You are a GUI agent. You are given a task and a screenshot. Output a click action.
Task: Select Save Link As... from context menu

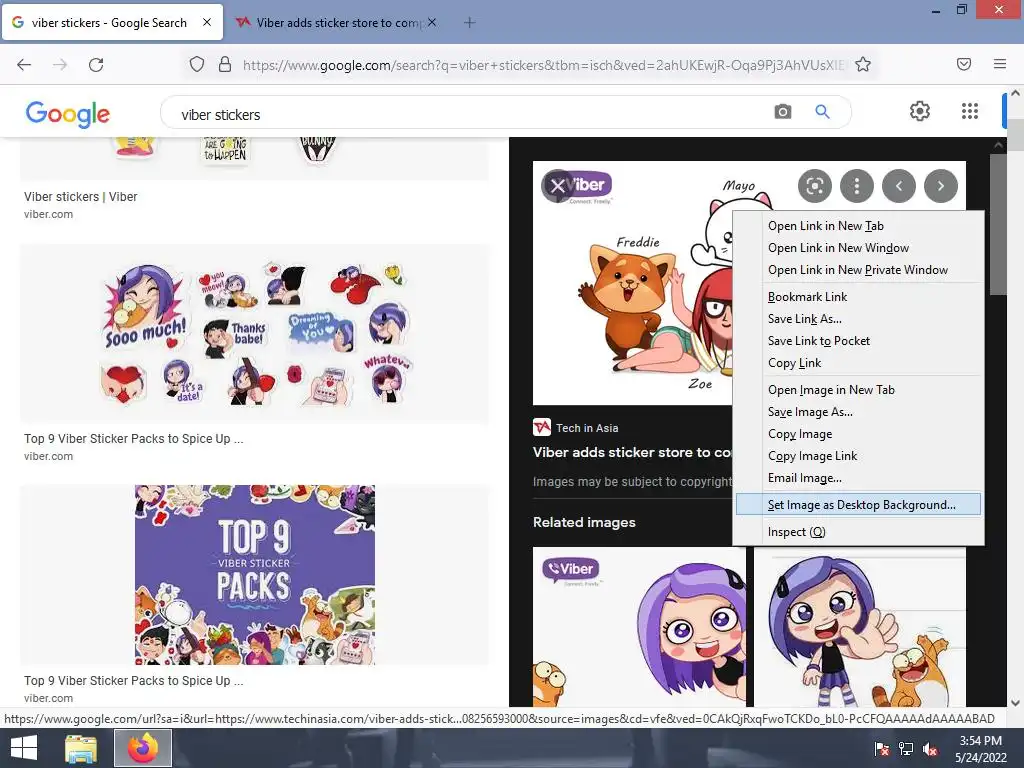click(x=858, y=319)
